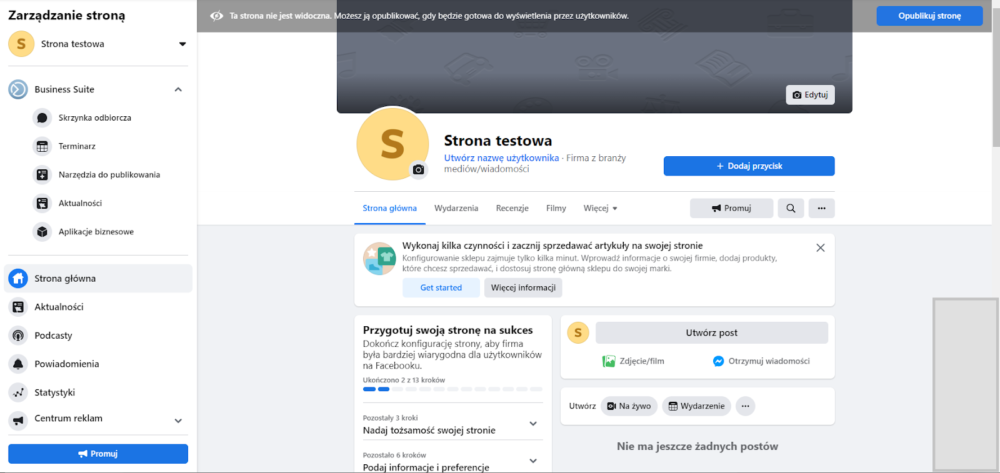Click the Przygotuj swoją stronę na sukces heading
The height and width of the screenshot is (473, 1000).
[x=448, y=330]
